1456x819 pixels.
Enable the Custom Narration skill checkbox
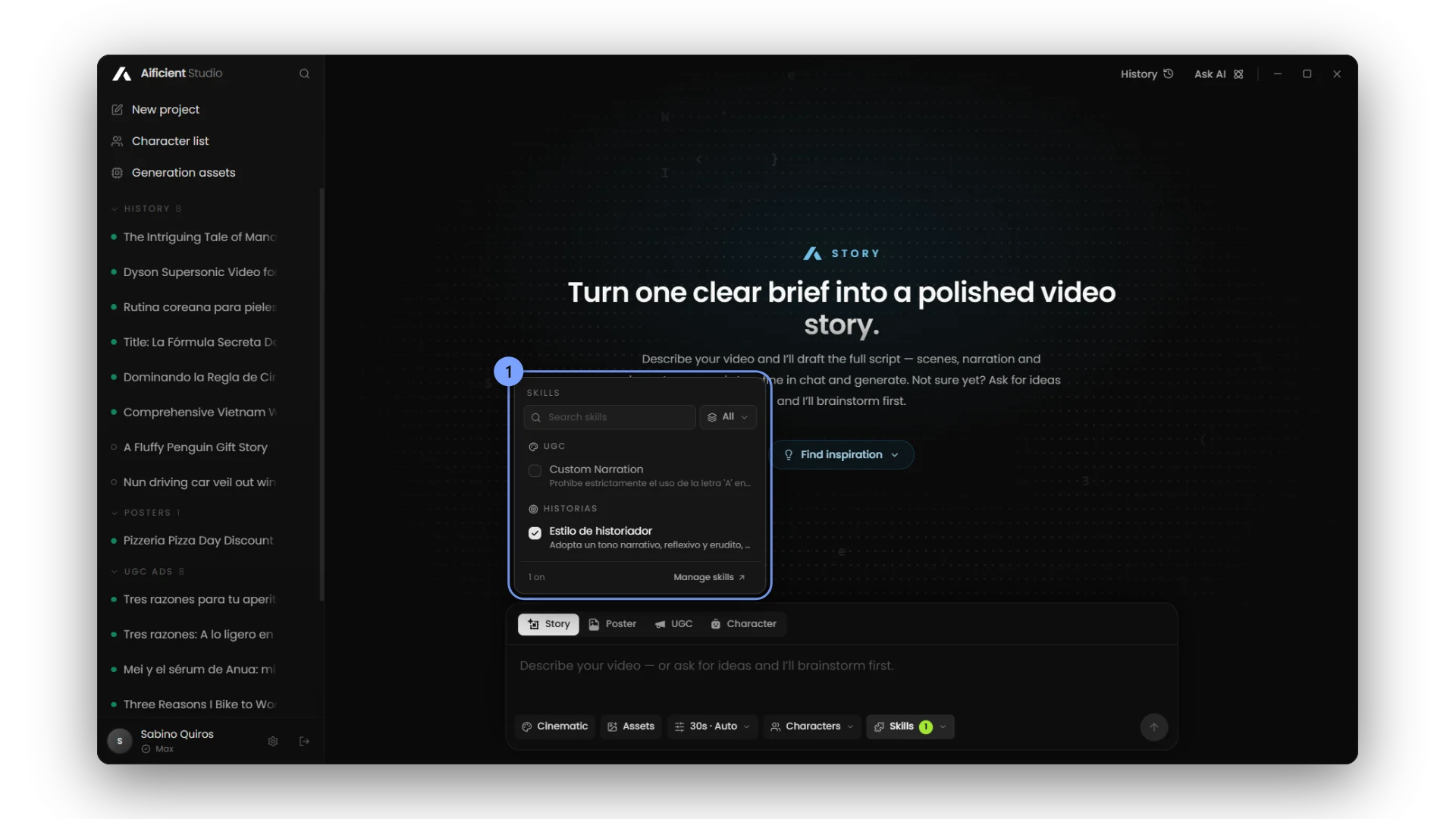(535, 471)
